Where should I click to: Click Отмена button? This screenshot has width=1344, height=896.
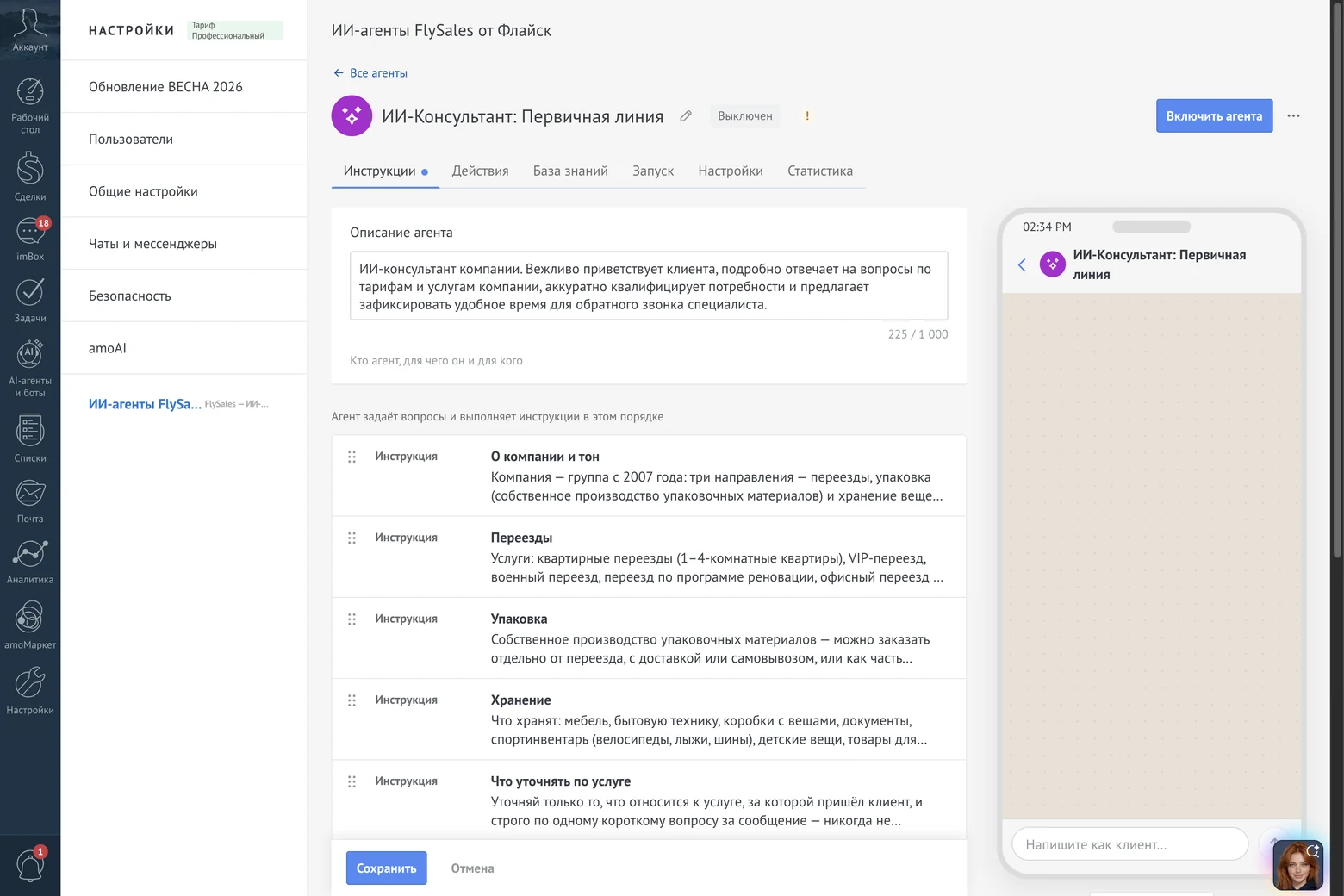point(472,868)
